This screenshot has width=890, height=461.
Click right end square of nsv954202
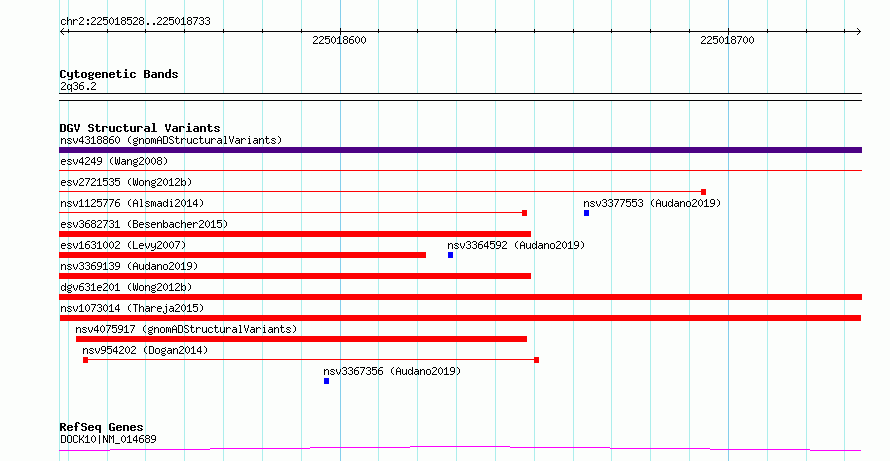pos(536,360)
